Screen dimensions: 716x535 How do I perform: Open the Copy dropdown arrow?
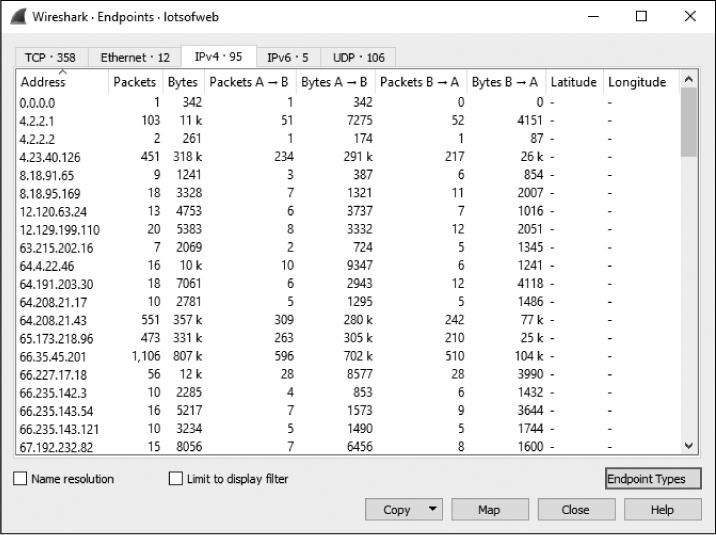pos(432,509)
